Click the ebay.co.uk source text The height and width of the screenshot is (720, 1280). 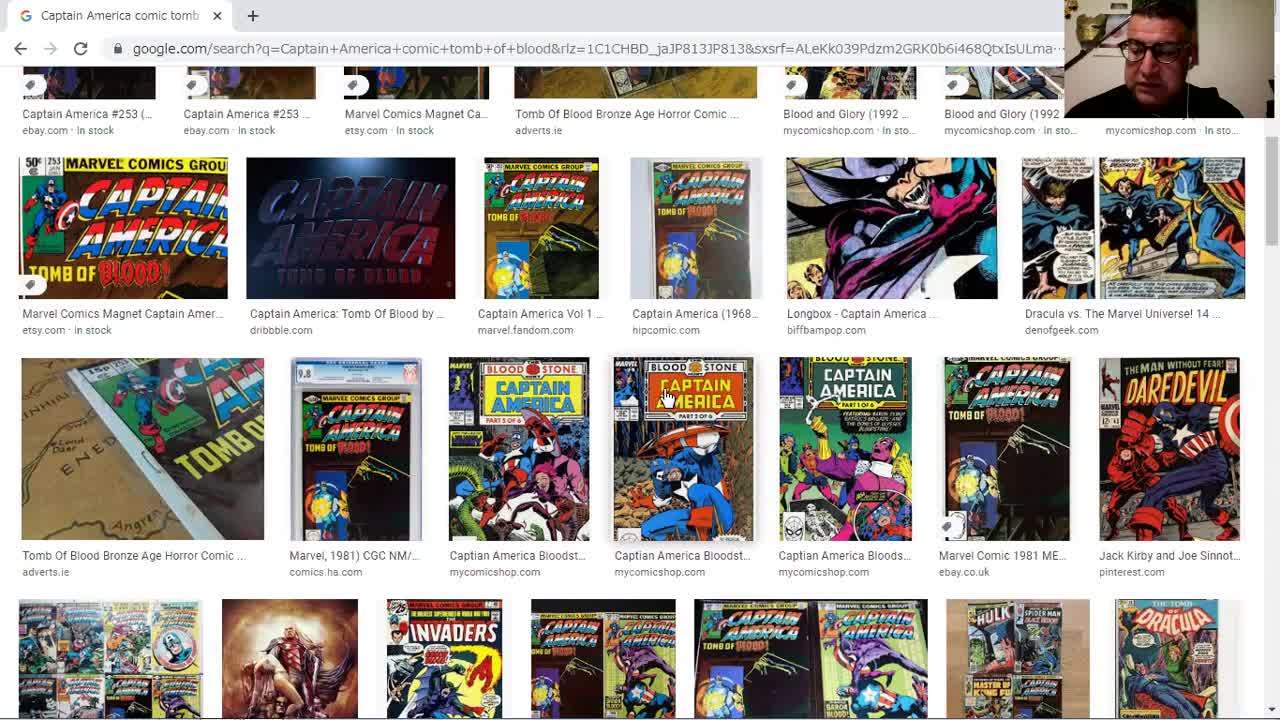[x=964, y=572]
